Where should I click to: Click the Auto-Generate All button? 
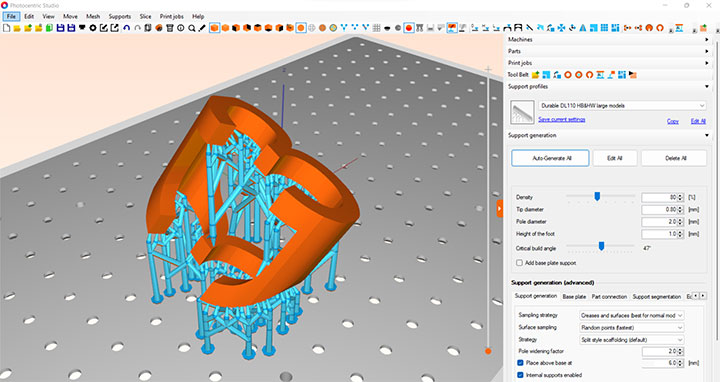point(550,158)
